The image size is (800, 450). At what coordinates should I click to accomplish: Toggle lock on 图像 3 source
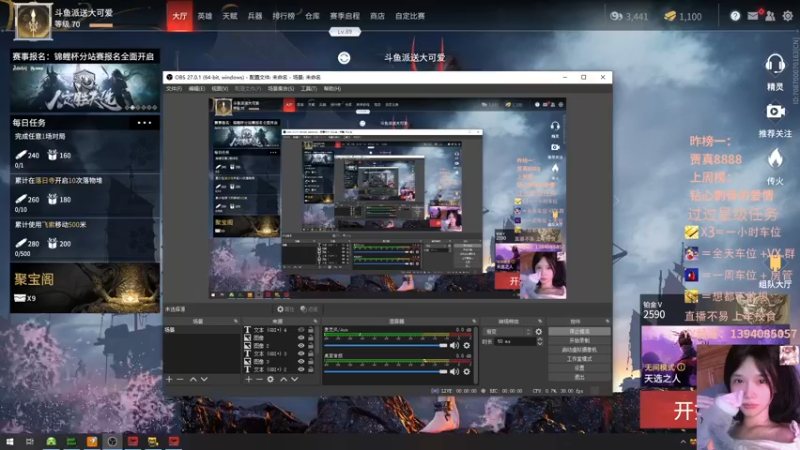click(x=311, y=361)
